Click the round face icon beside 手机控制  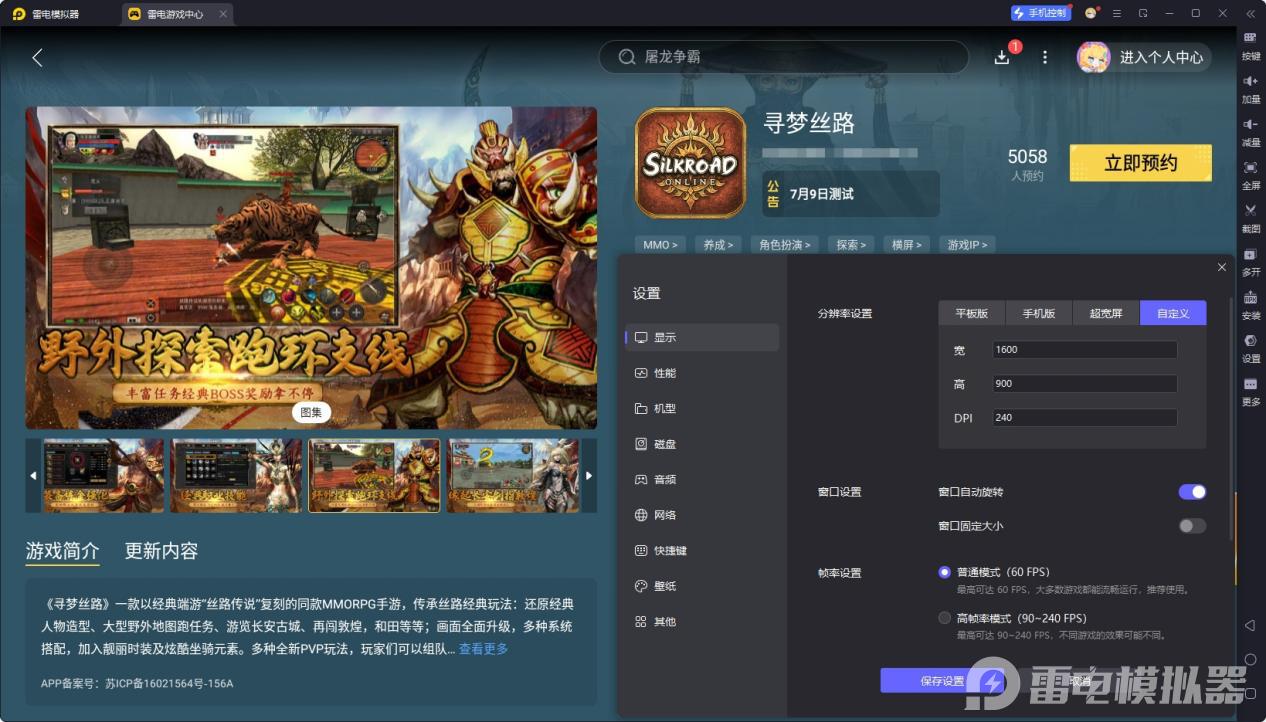(1090, 13)
